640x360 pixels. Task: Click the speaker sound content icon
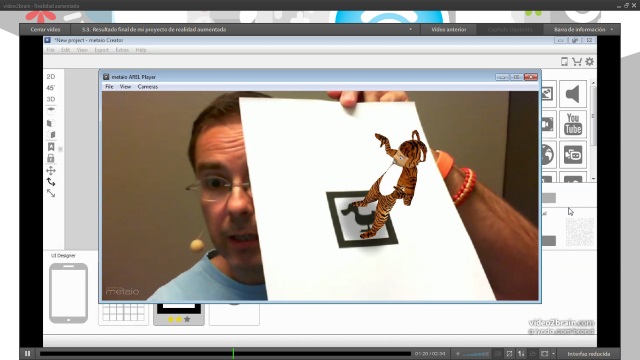[x=573, y=94]
